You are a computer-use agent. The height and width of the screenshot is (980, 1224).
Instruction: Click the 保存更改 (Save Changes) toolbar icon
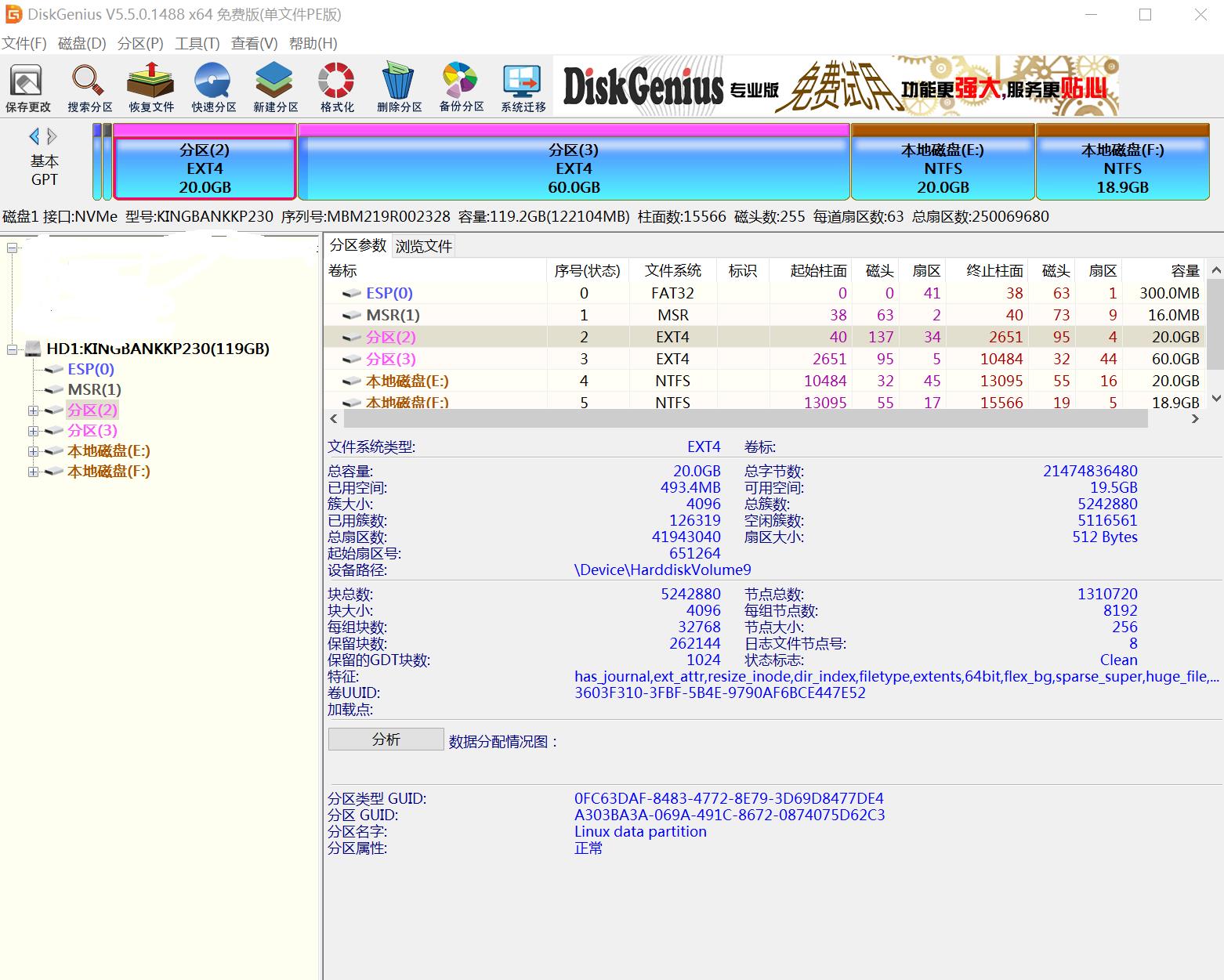(27, 88)
